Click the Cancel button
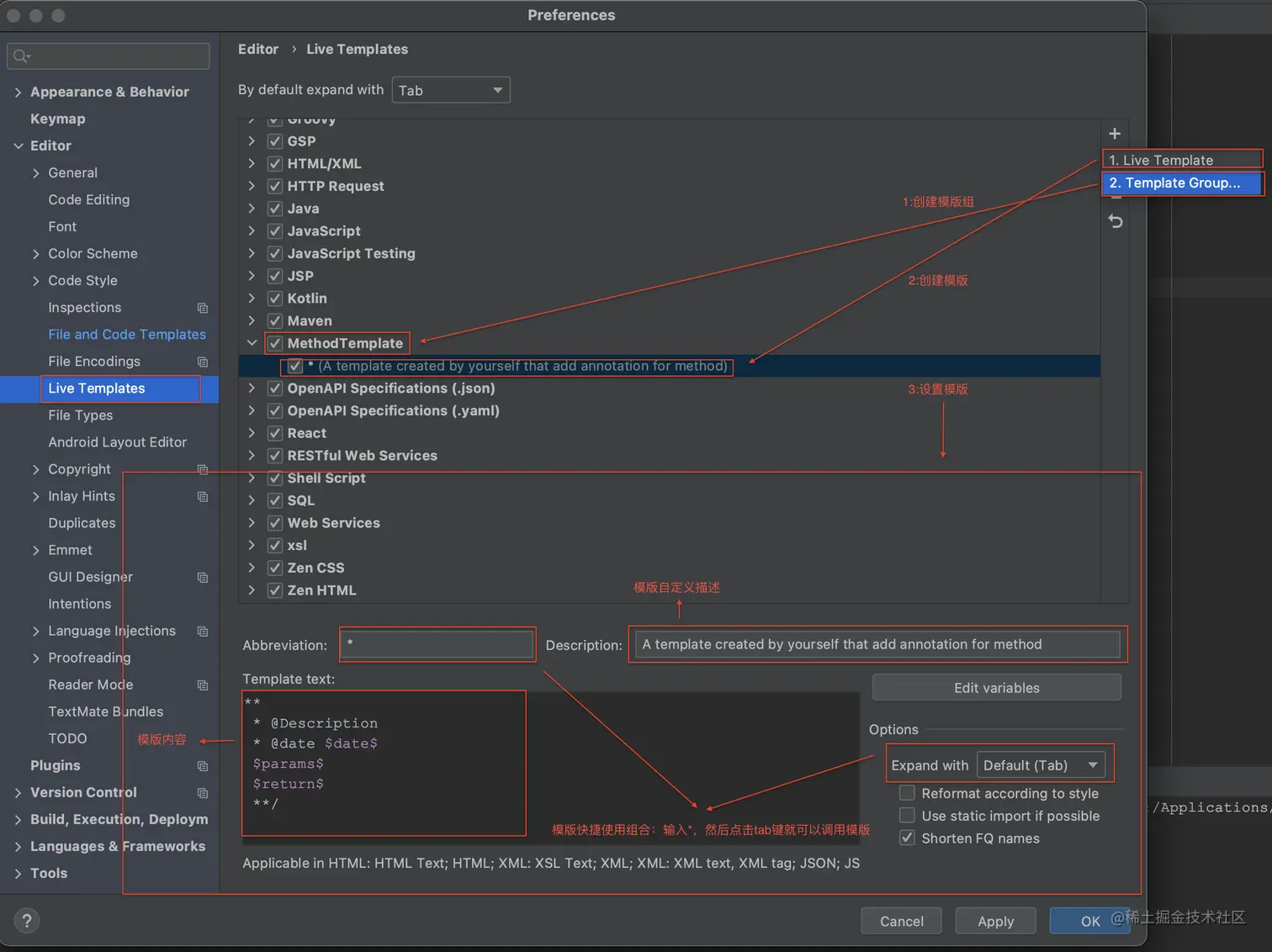The width and height of the screenshot is (1272, 952). point(901,921)
